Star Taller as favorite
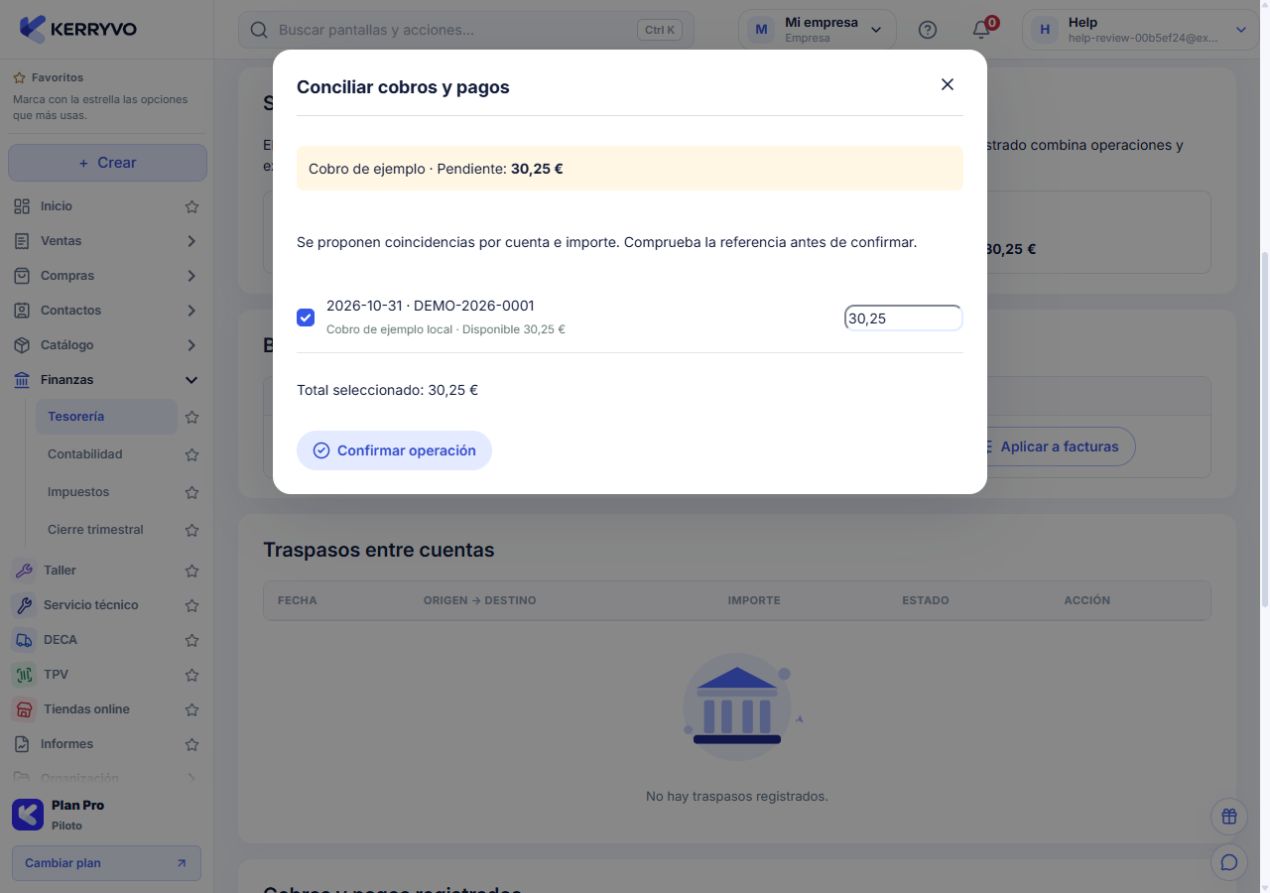Viewport: 1270px width, 893px height. click(x=192, y=571)
